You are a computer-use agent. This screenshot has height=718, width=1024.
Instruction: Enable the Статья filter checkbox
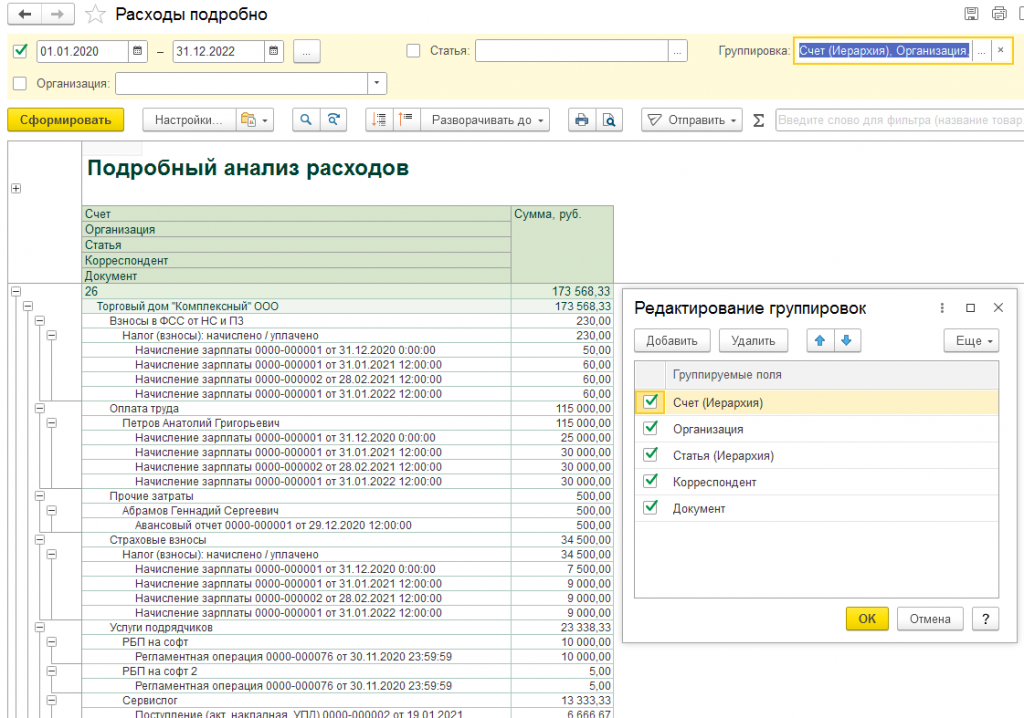coord(414,51)
